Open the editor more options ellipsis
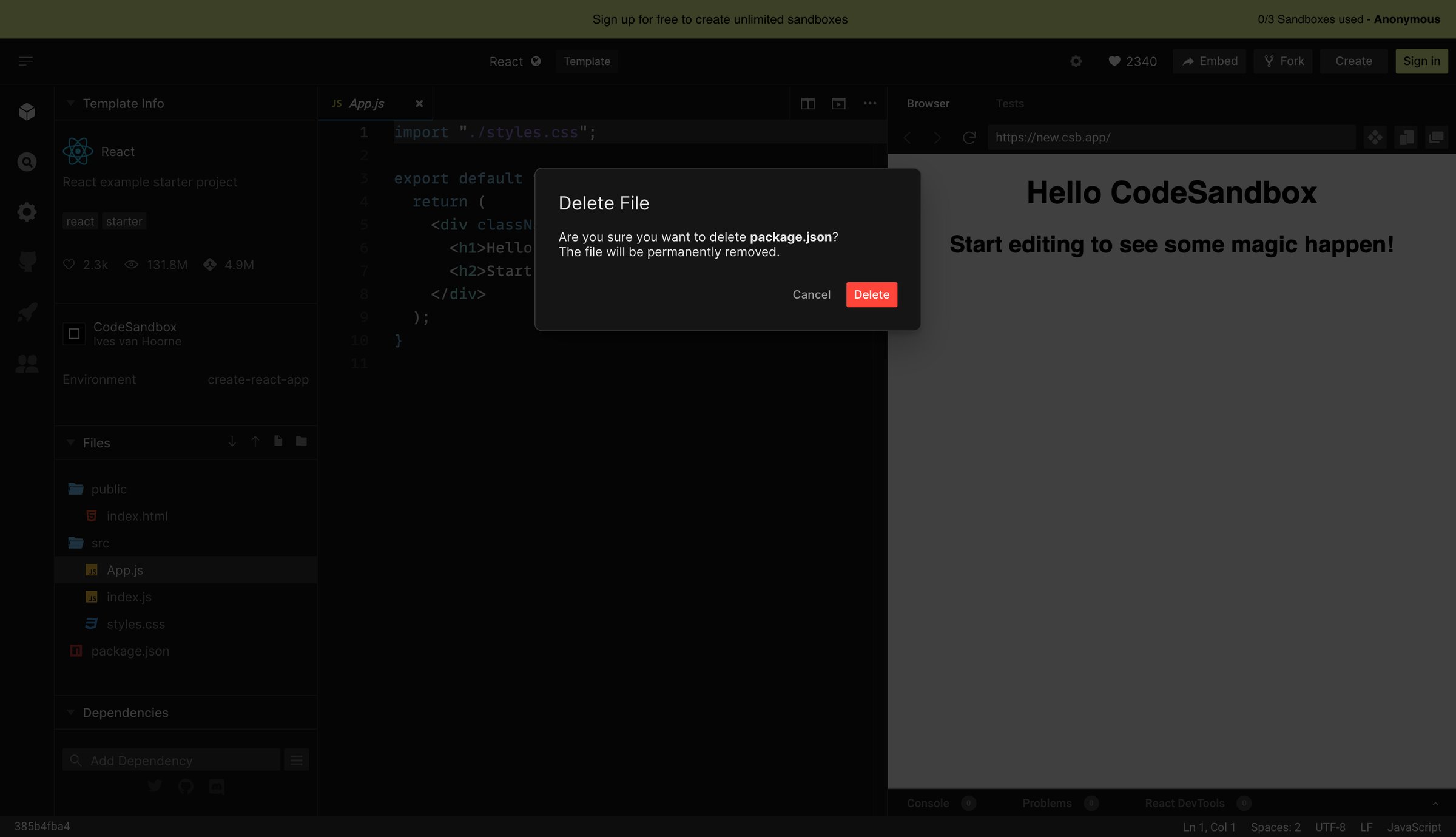This screenshot has height=837, width=1456. [869, 103]
